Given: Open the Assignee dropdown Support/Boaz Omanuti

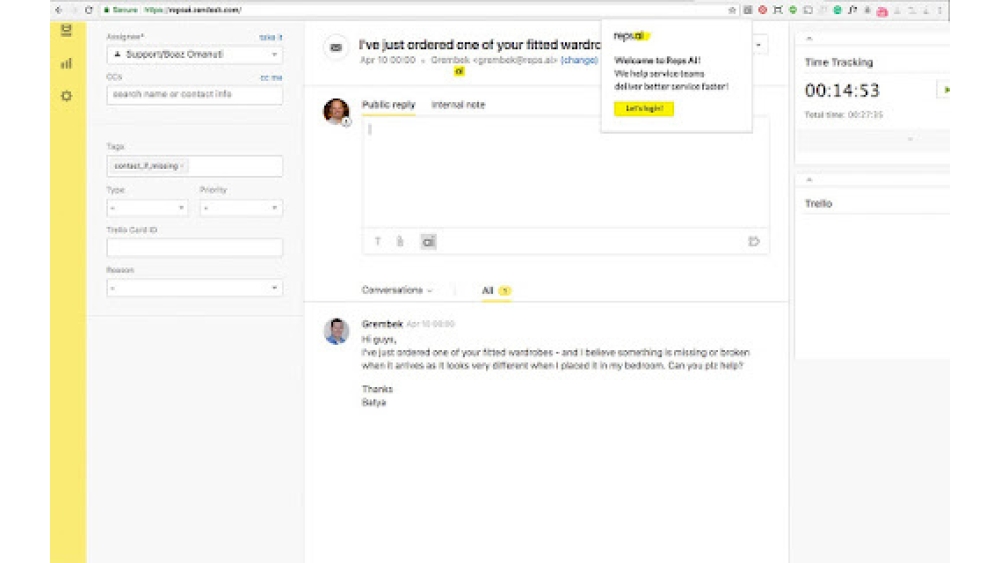Looking at the screenshot, I should pyautogui.click(x=195, y=54).
